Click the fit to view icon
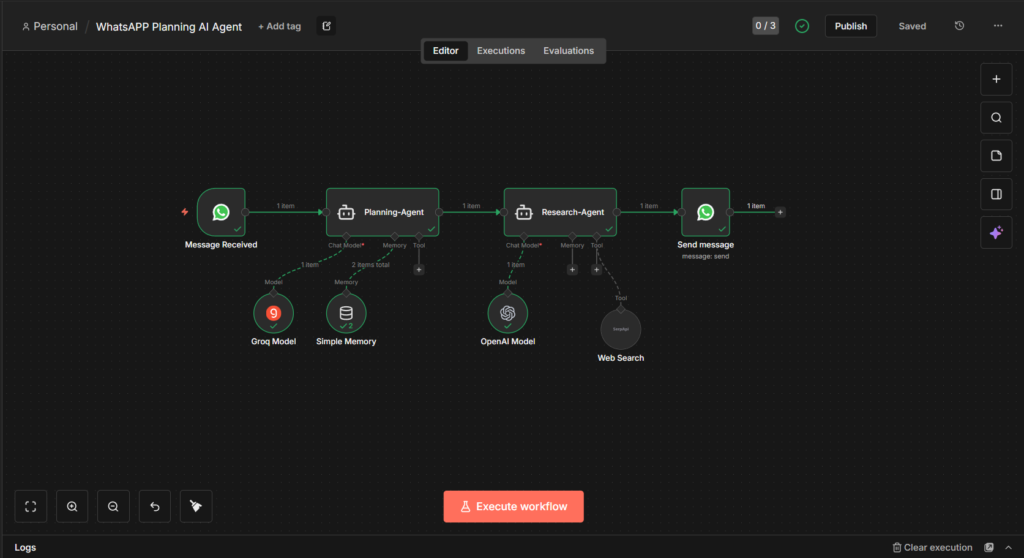Image resolution: width=1024 pixels, height=558 pixels. [x=31, y=507]
